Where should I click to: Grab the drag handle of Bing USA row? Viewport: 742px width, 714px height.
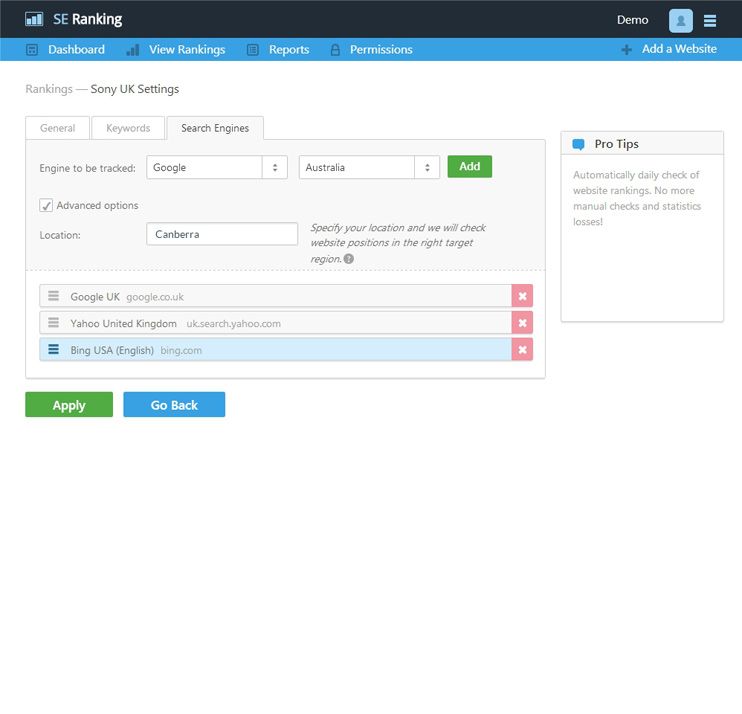point(53,350)
